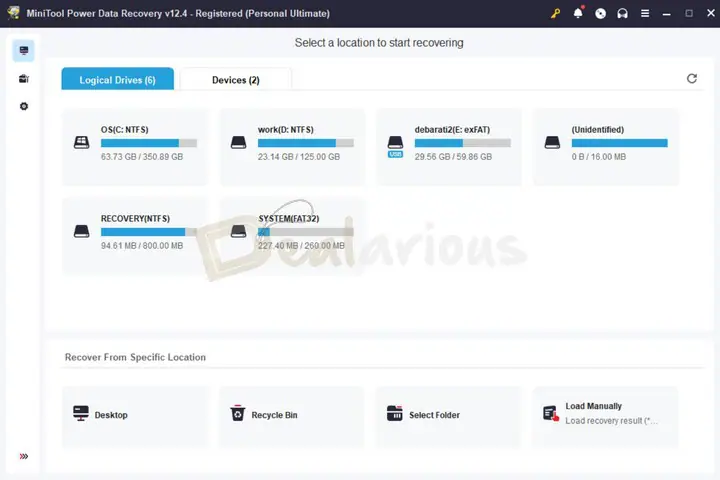720x480 pixels.
Task: Refresh the drive list
Action: [x=691, y=79]
